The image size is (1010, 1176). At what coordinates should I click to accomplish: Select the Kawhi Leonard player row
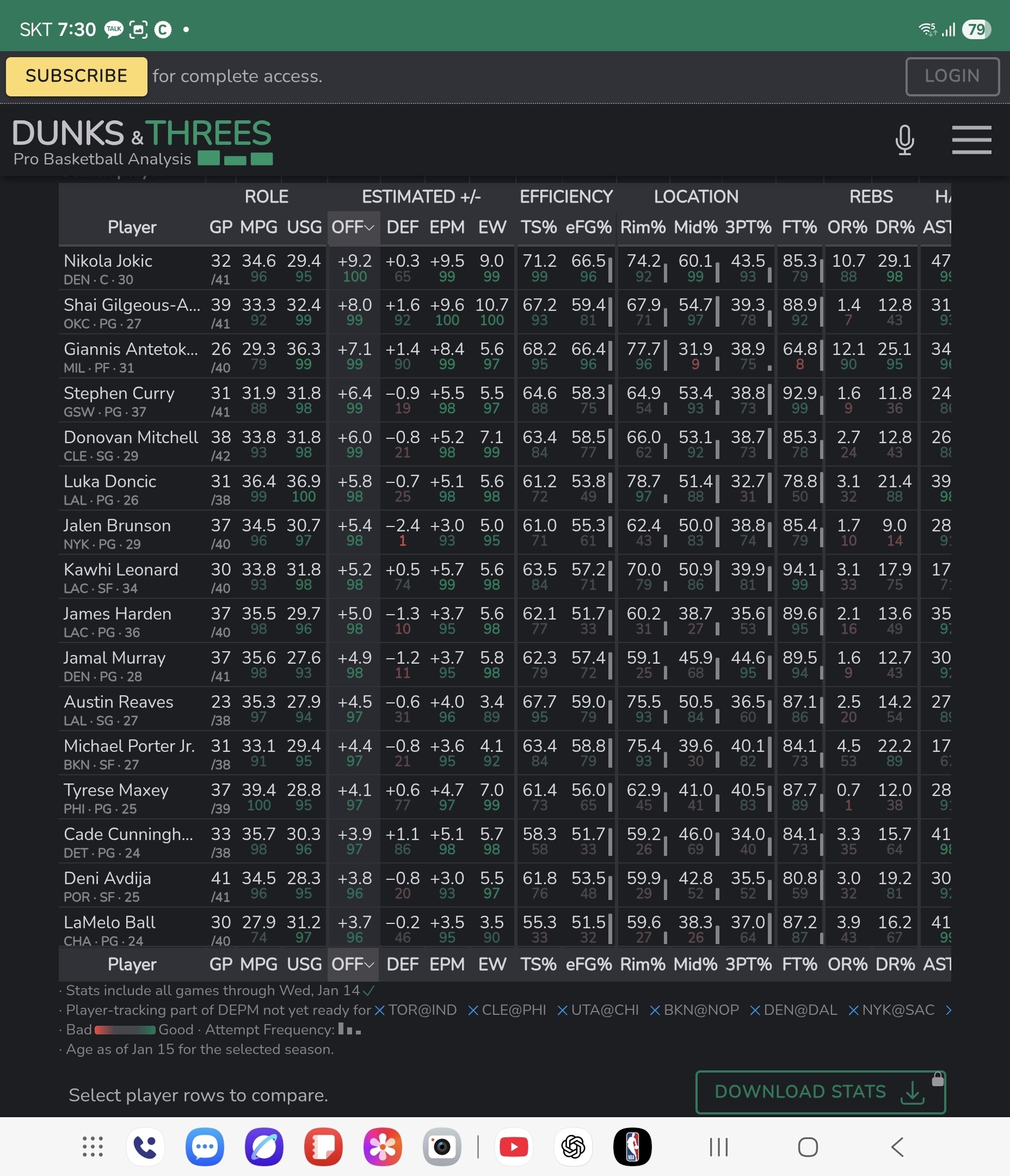tap(505, 577)
